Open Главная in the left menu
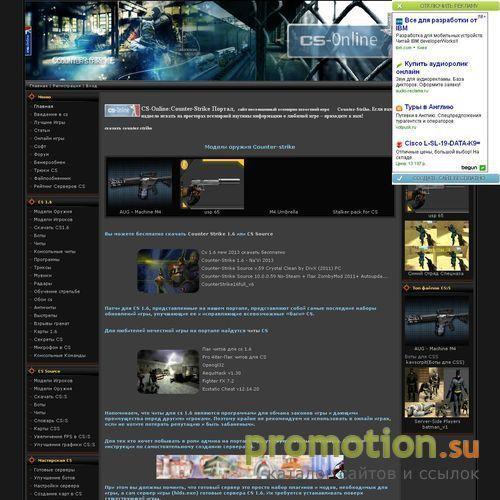The image size is (500, 500). pyautogui.click(x=43, y=106)
